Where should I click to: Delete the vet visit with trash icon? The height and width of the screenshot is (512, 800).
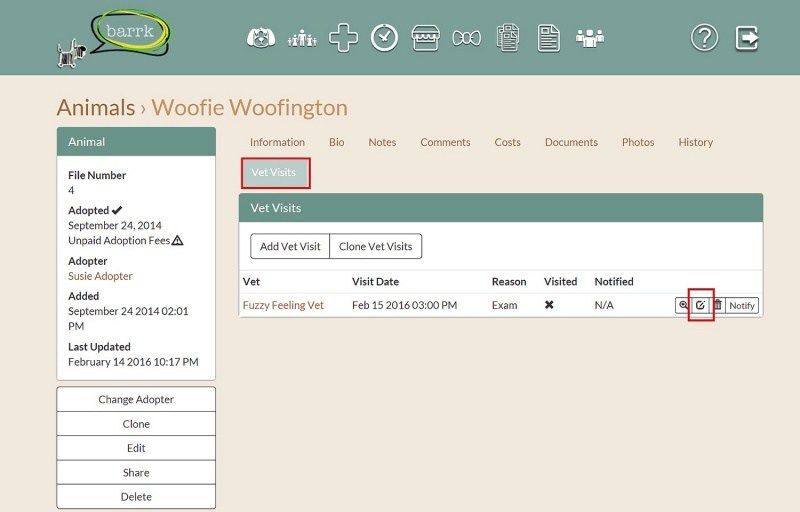point(718,305)
